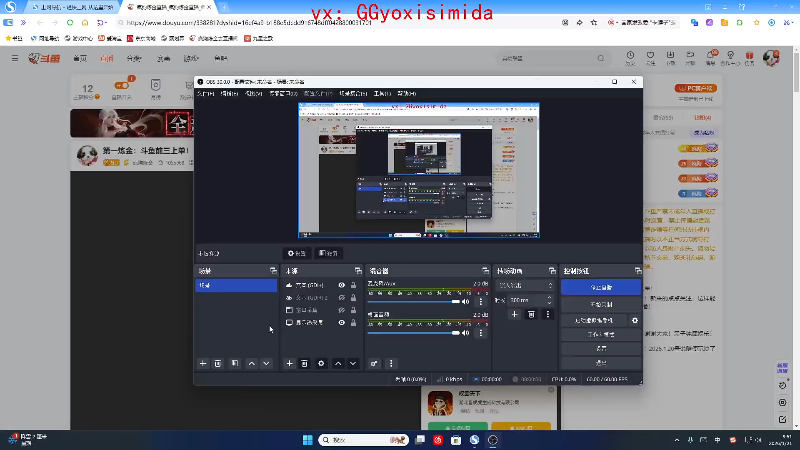Toggle the lock on the second source row
The height and width of the screenshot is (450, 800).
click(x=353, y=297)
